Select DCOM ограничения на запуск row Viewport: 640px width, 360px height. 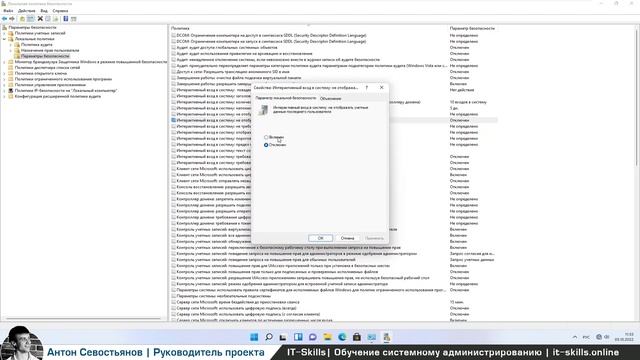pos(271,41)
